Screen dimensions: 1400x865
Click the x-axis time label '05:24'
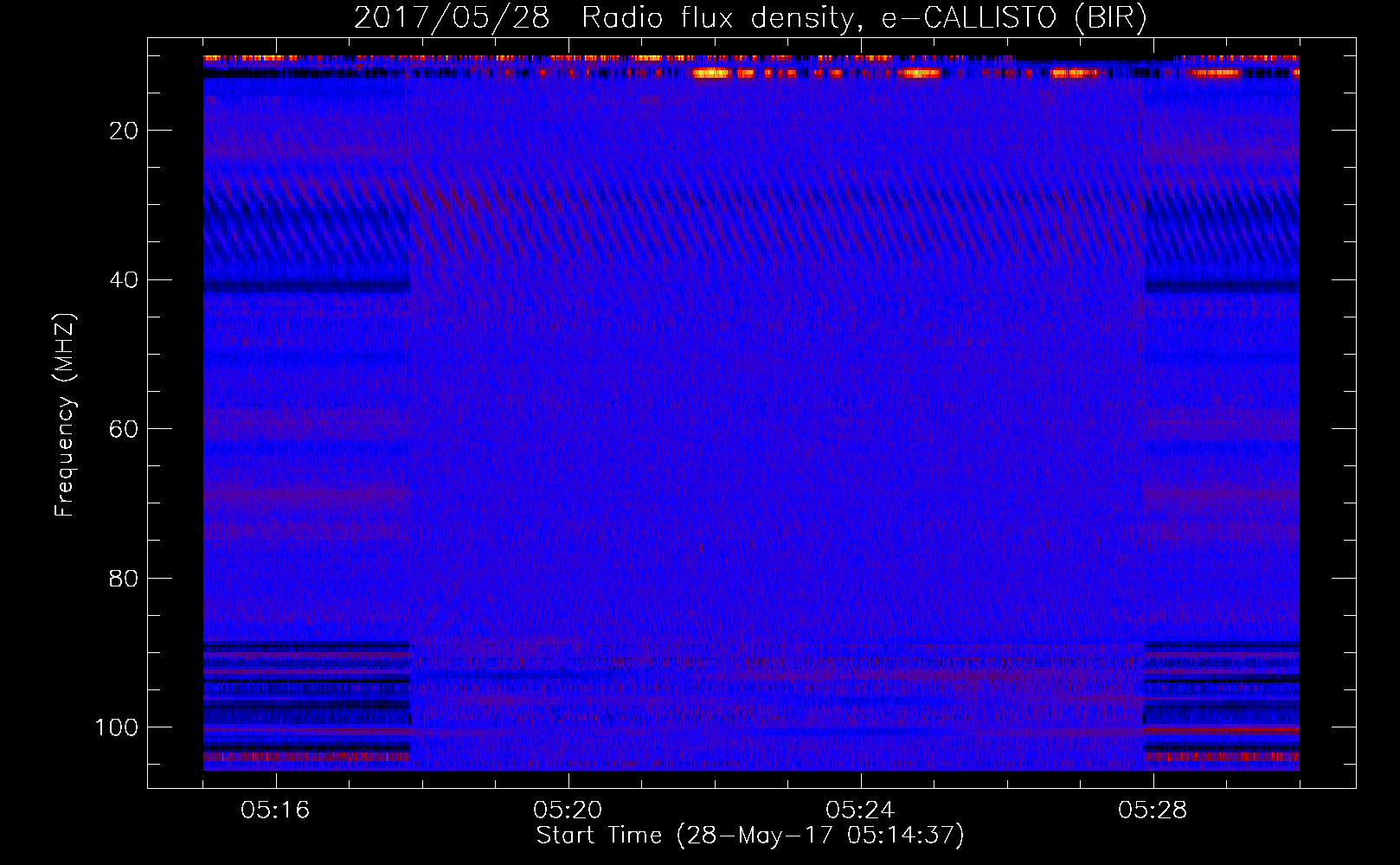point(860,811)
